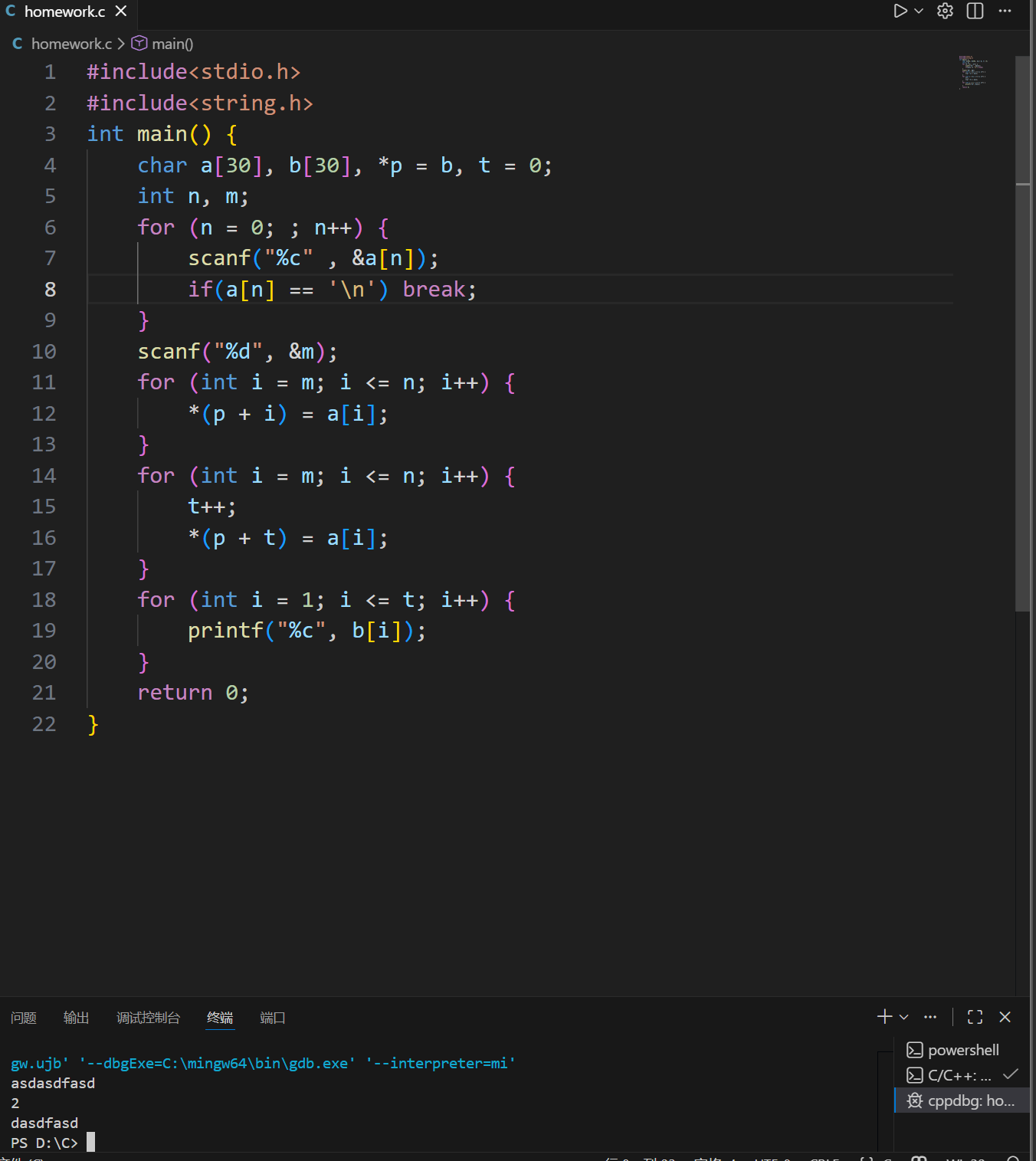This screenshot has height=1161, width=1036.
Task: Click 'asdasdfasd' in terminal output
Action: click(x=53, y=1083)
